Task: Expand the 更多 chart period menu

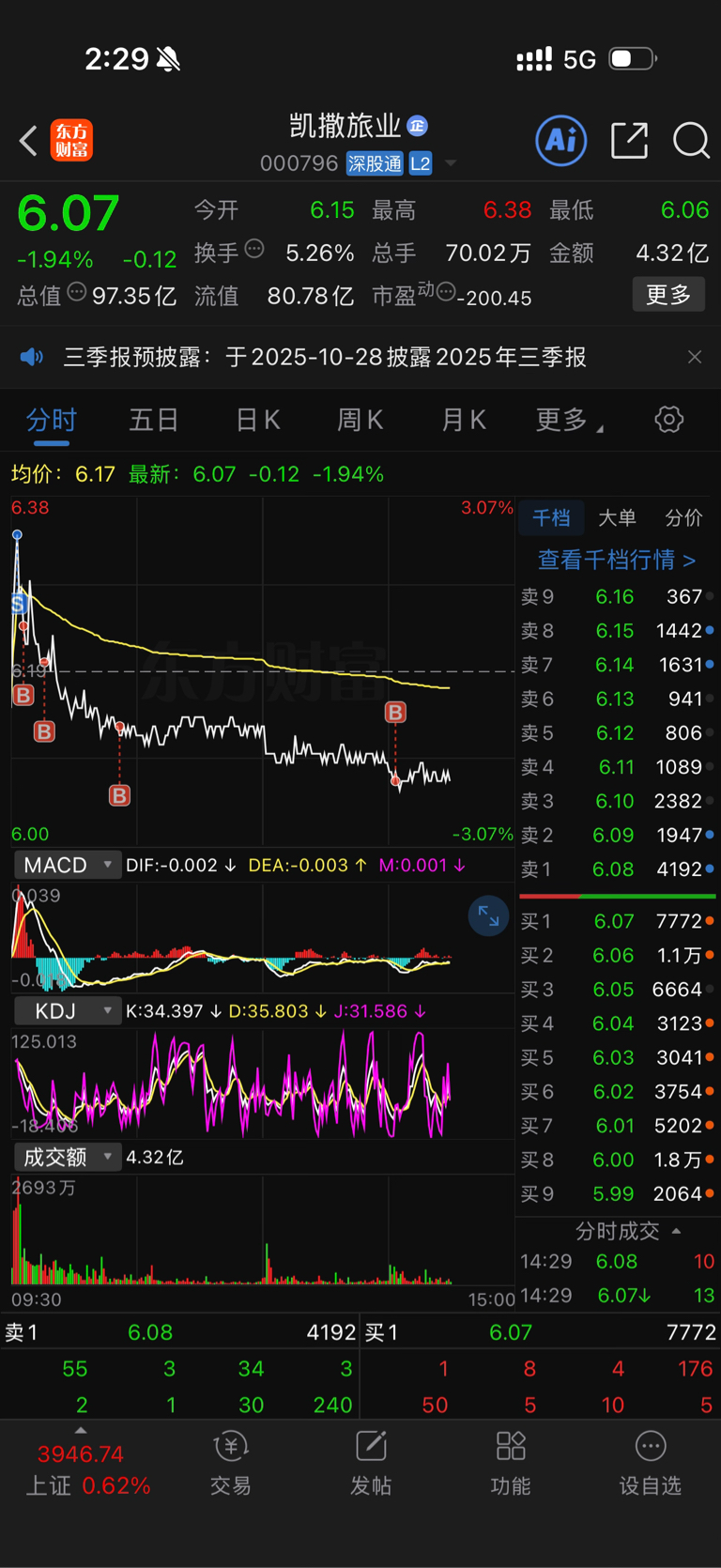Action: 569,420
